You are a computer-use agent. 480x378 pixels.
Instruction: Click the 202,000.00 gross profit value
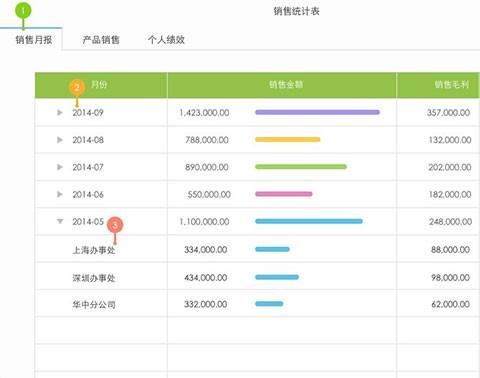pyautogui.click(x=450, y=167)
